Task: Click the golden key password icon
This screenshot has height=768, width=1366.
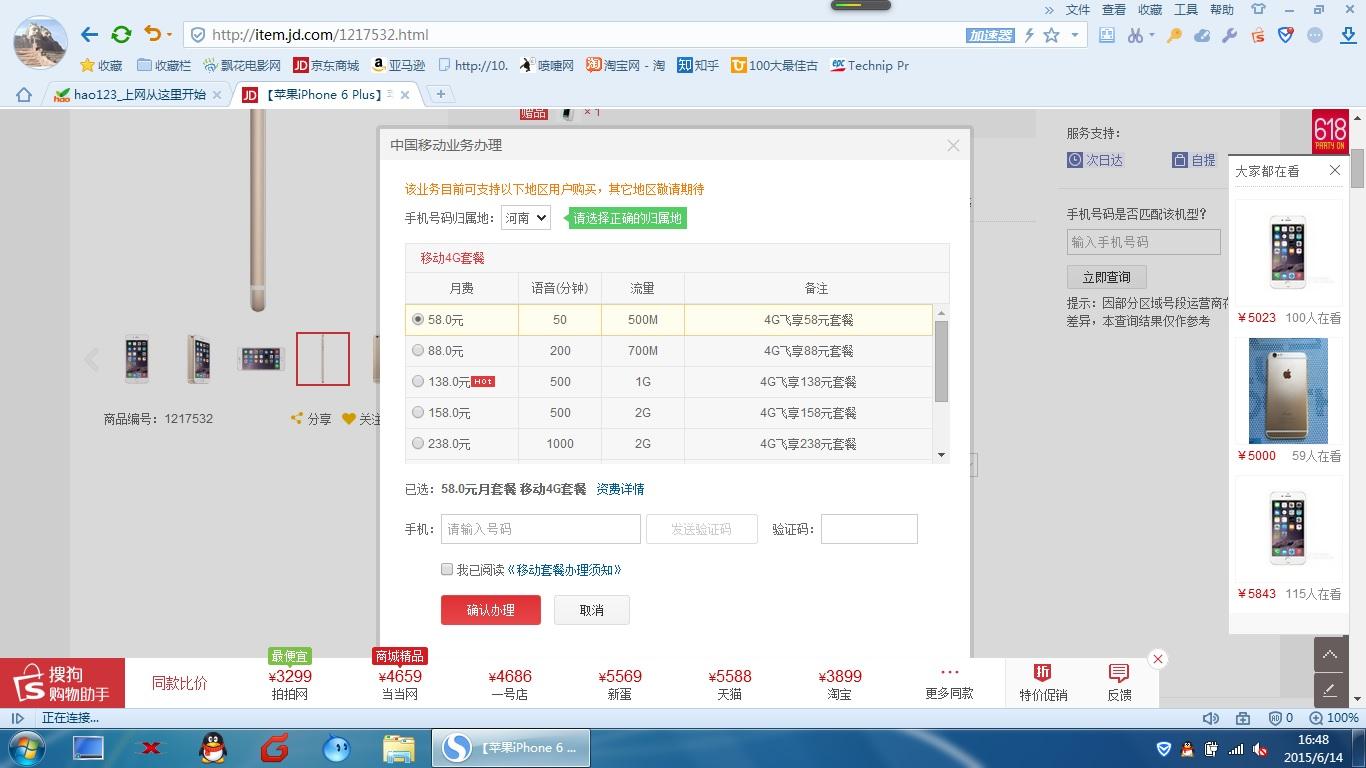Action: click(x=1175, y=35)
